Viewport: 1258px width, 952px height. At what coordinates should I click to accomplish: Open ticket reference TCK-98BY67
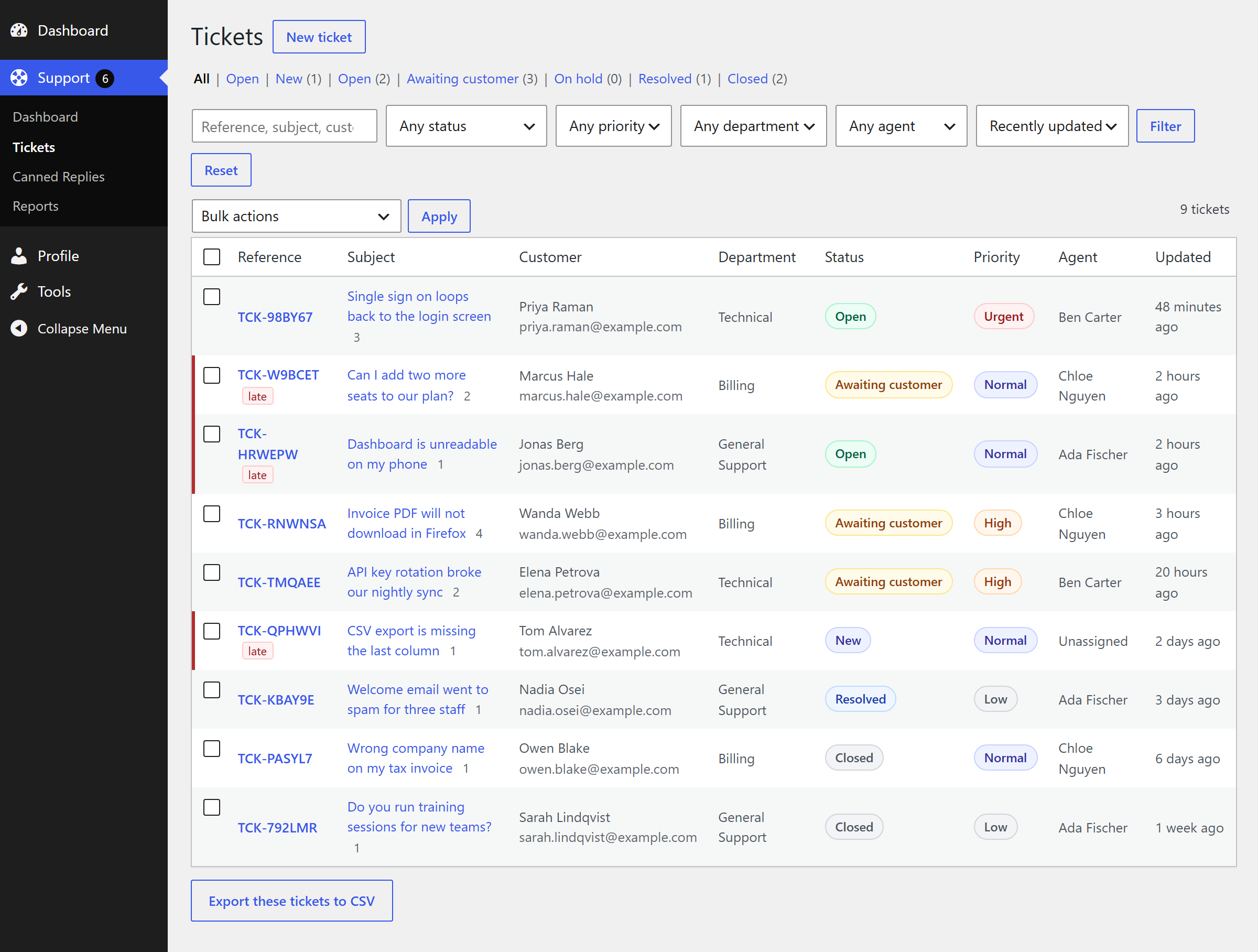275,317
